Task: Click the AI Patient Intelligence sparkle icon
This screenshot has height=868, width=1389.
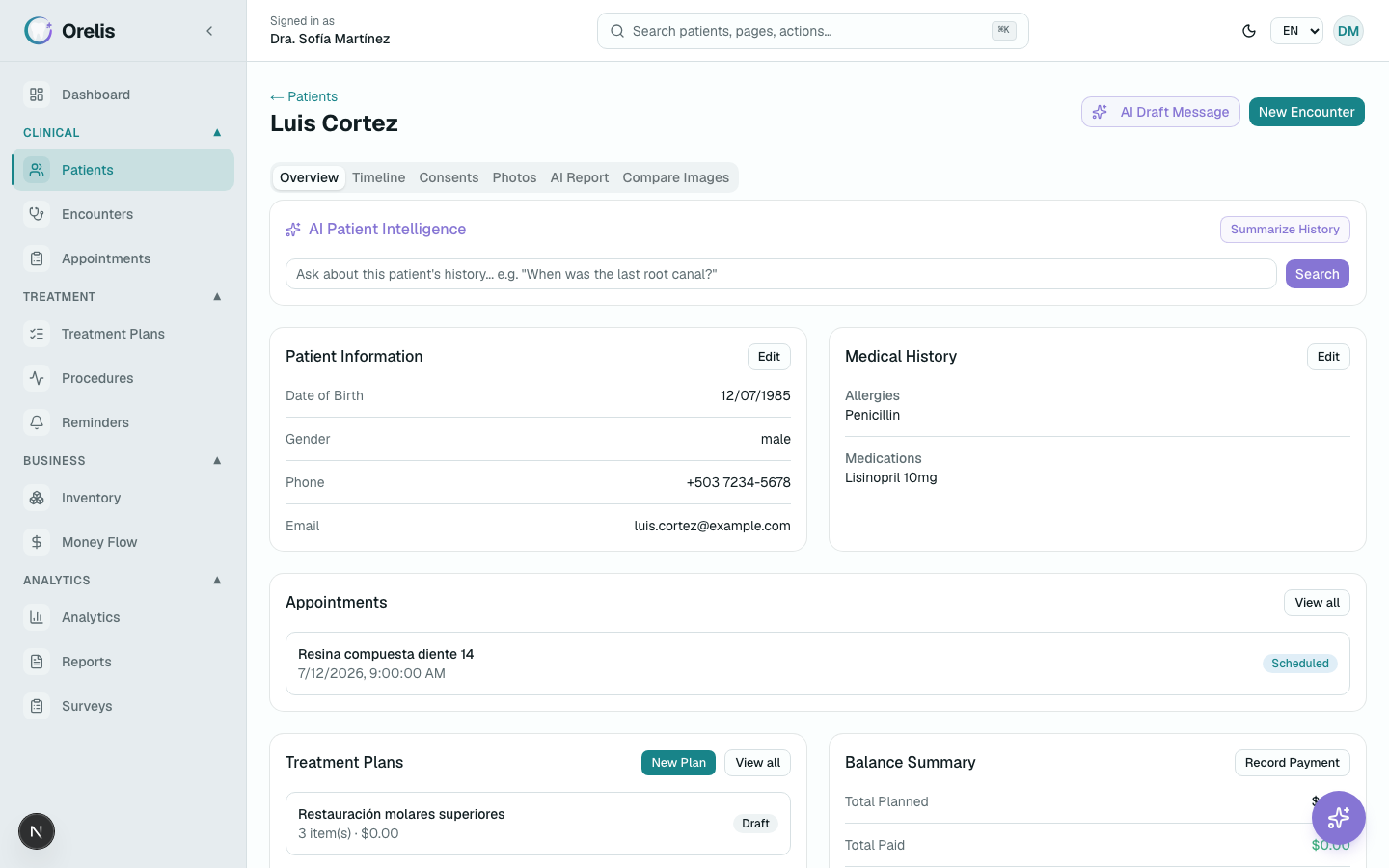Action: [293, 230]
